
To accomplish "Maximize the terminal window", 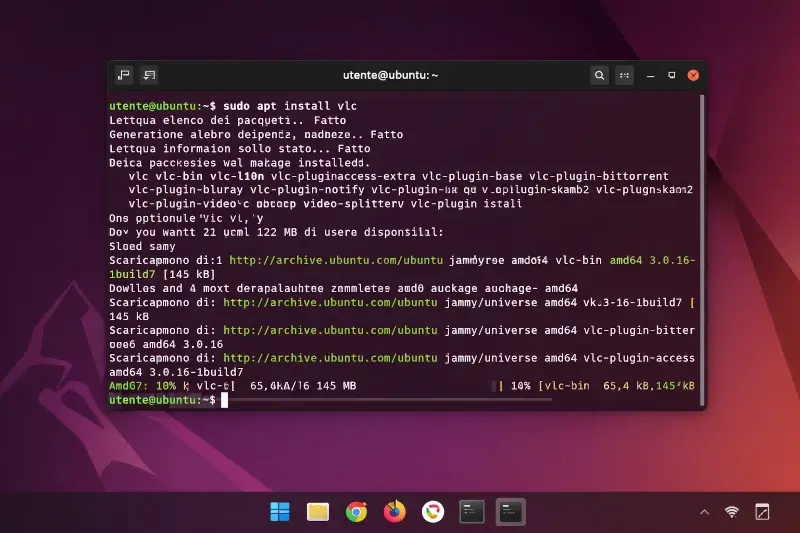I will coord(671,75).
